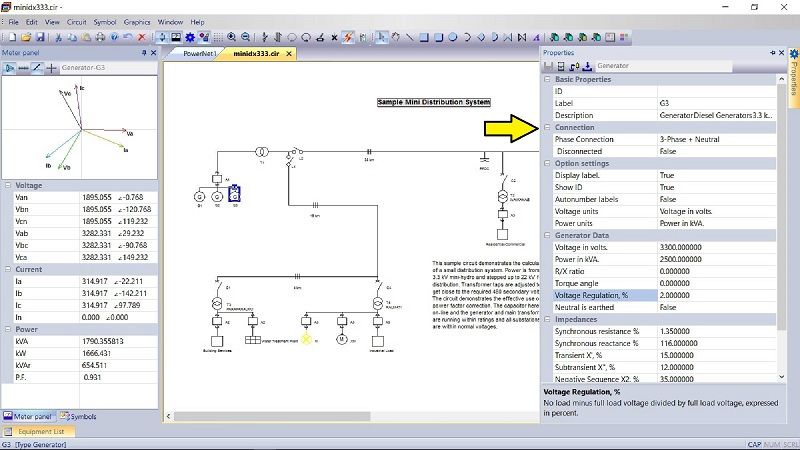Undo the last action
This screenshot has height=450, width=800.
128,37
